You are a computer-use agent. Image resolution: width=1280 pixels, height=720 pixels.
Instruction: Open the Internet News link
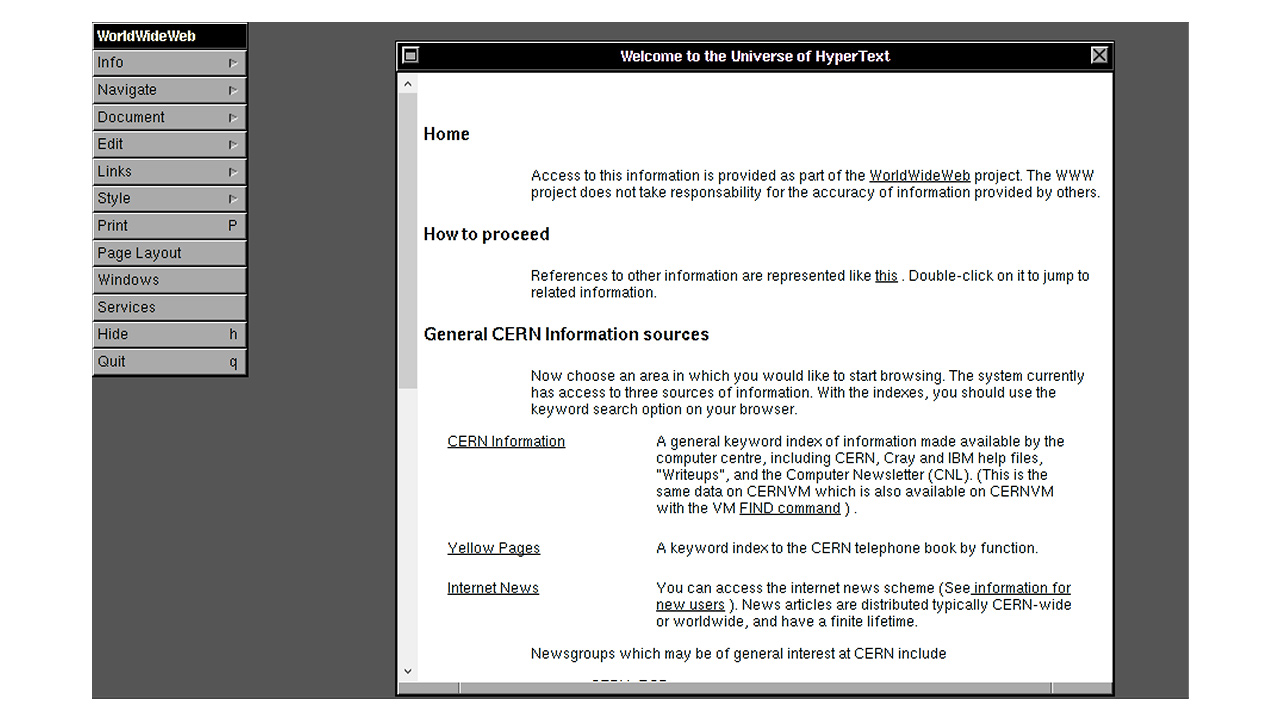[493, 588]
